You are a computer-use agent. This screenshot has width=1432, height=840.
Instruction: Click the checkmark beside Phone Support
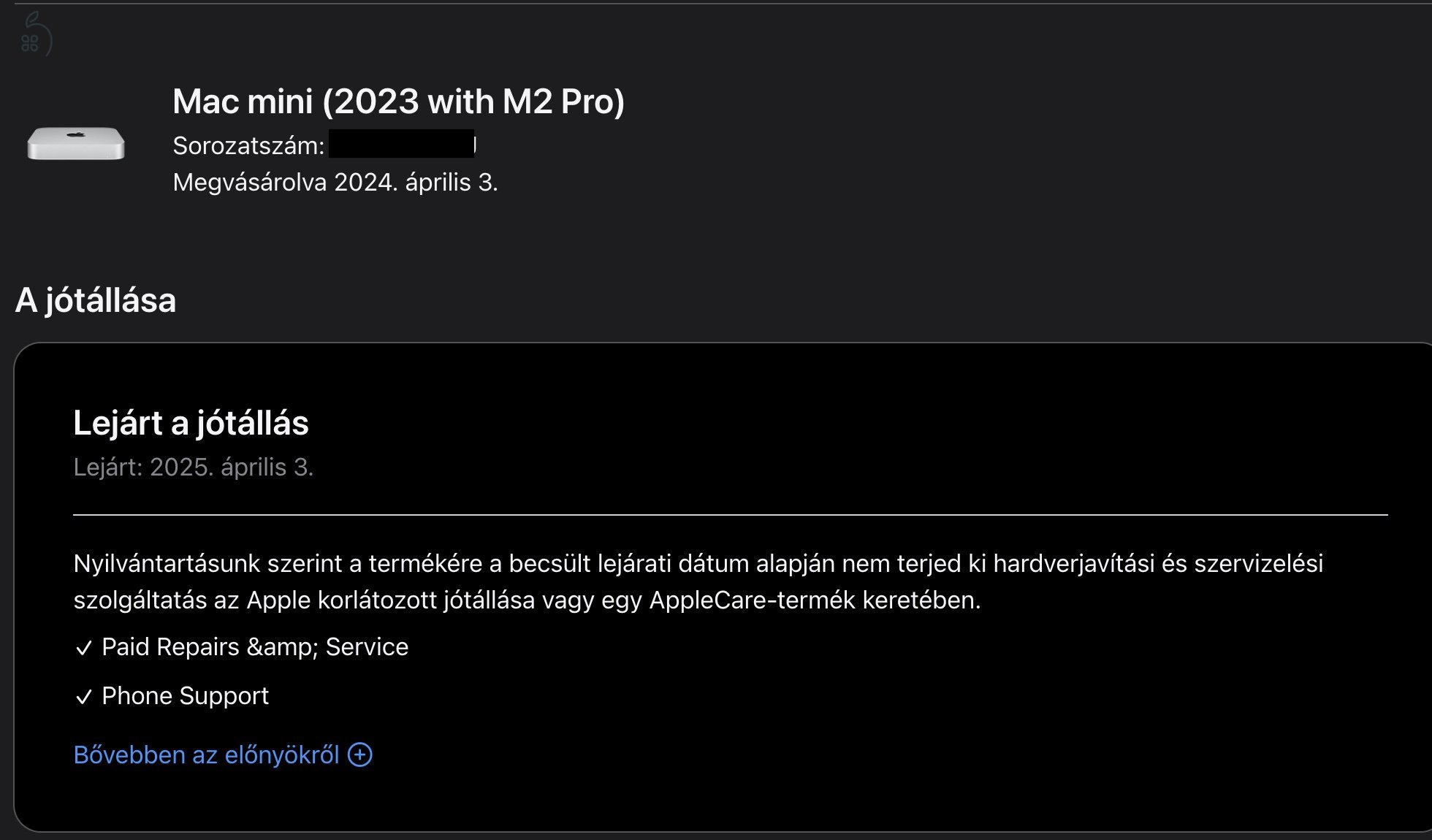pyautogui.click(x=83, y=695)
